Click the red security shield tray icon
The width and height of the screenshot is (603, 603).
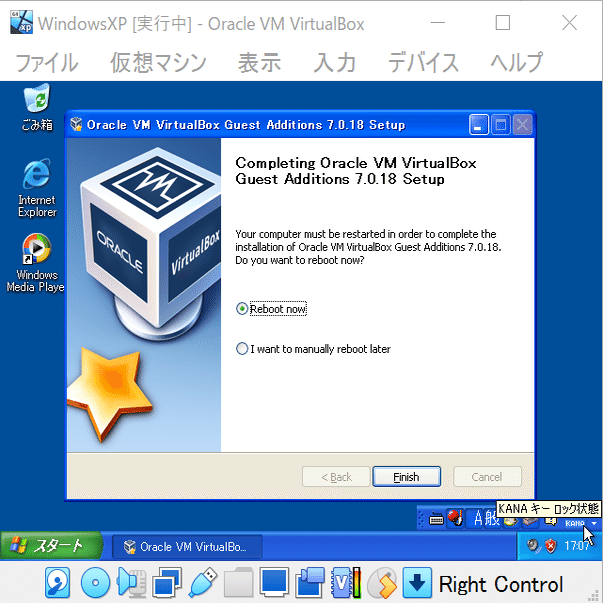551,546
